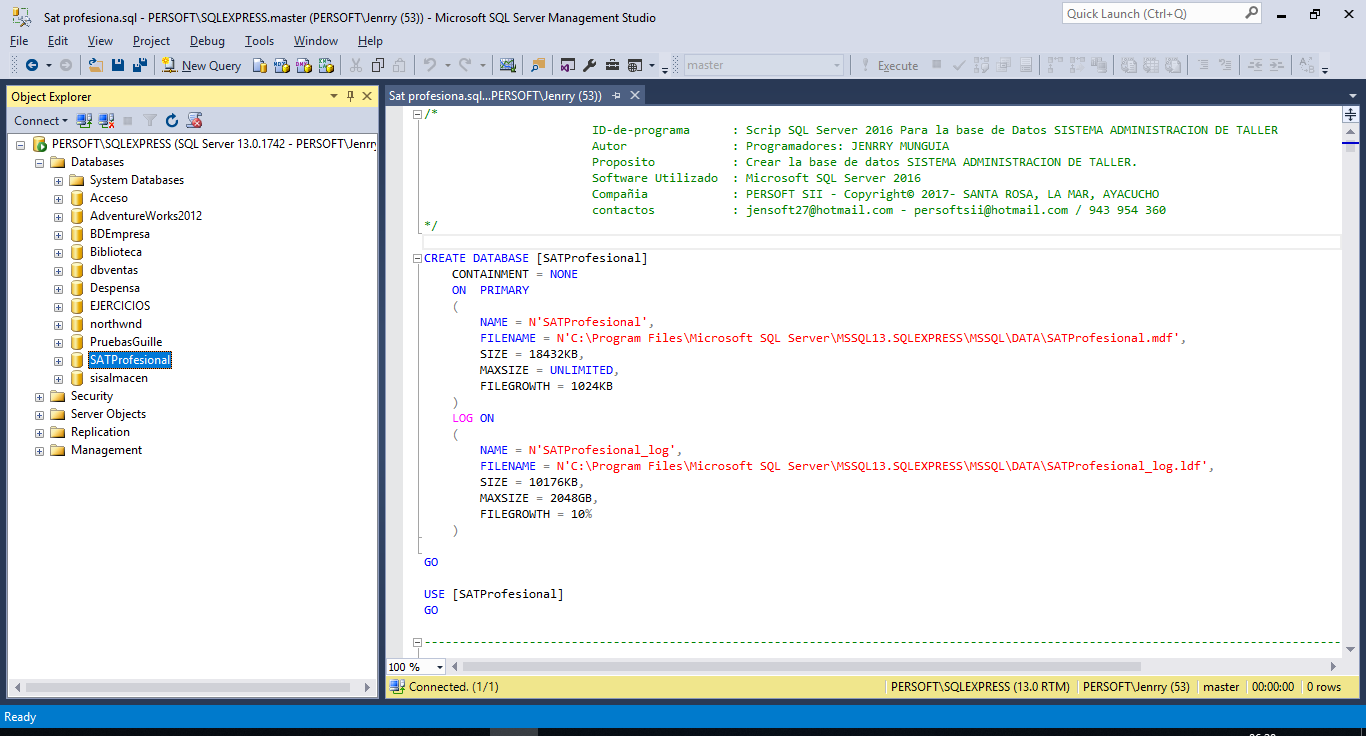The width and height of the screenshot is (1366, 736).
Task: Click the Execute button
Action: 890,65
